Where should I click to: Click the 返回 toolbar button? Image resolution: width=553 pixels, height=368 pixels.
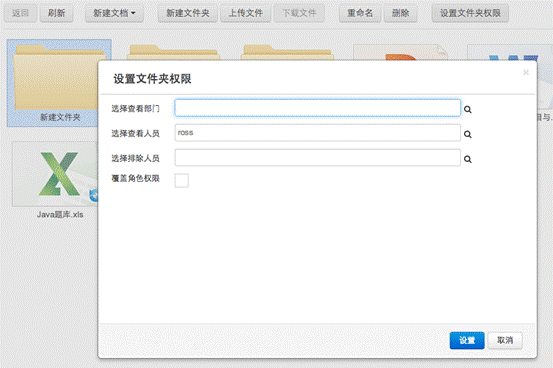[x=20, y=13]
